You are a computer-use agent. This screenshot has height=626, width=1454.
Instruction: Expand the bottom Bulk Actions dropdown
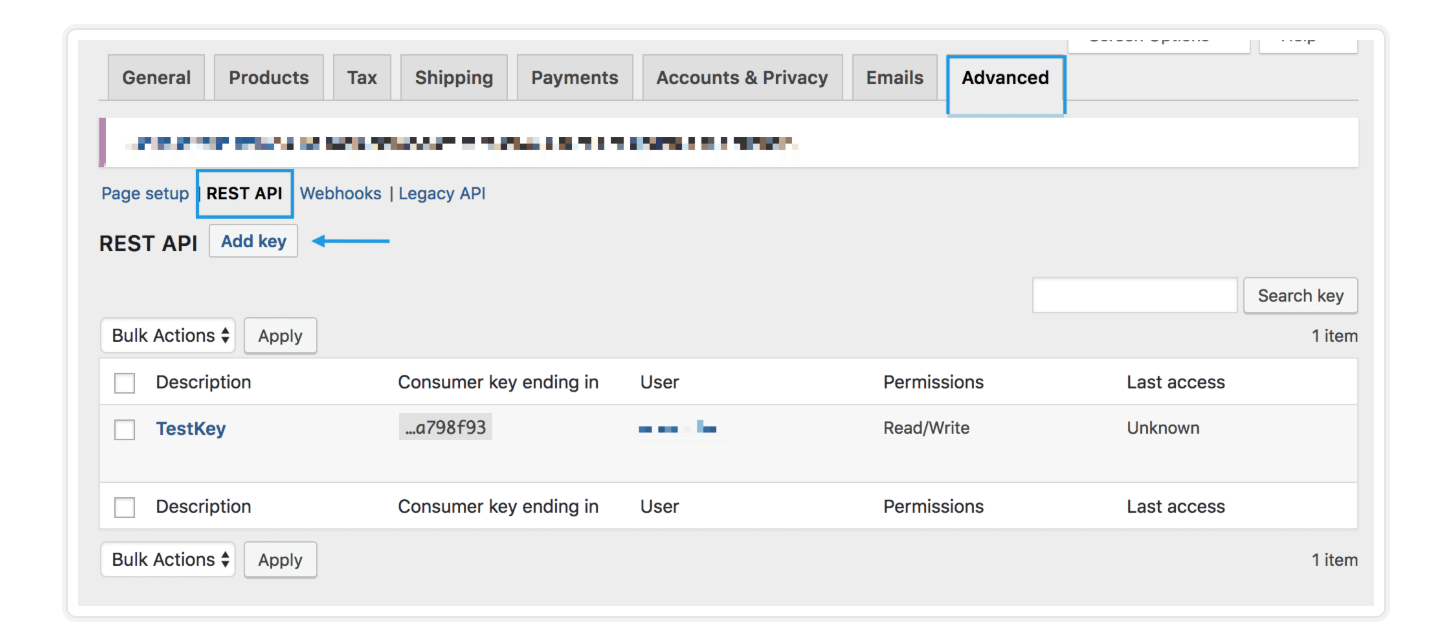168,560
